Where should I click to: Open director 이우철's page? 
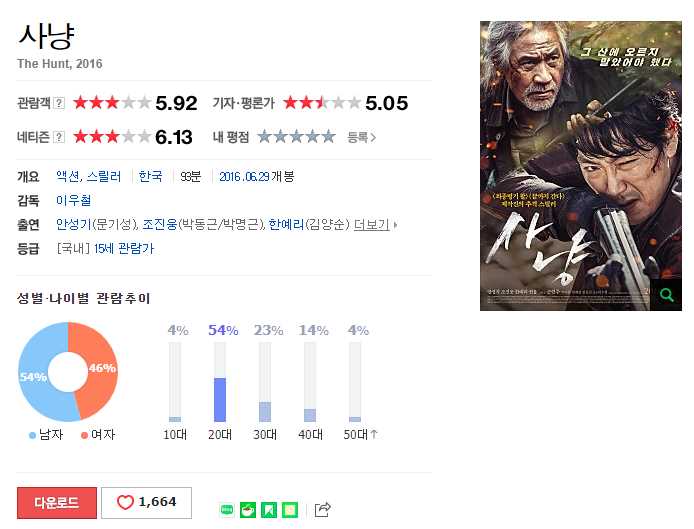tap(73, 201)
